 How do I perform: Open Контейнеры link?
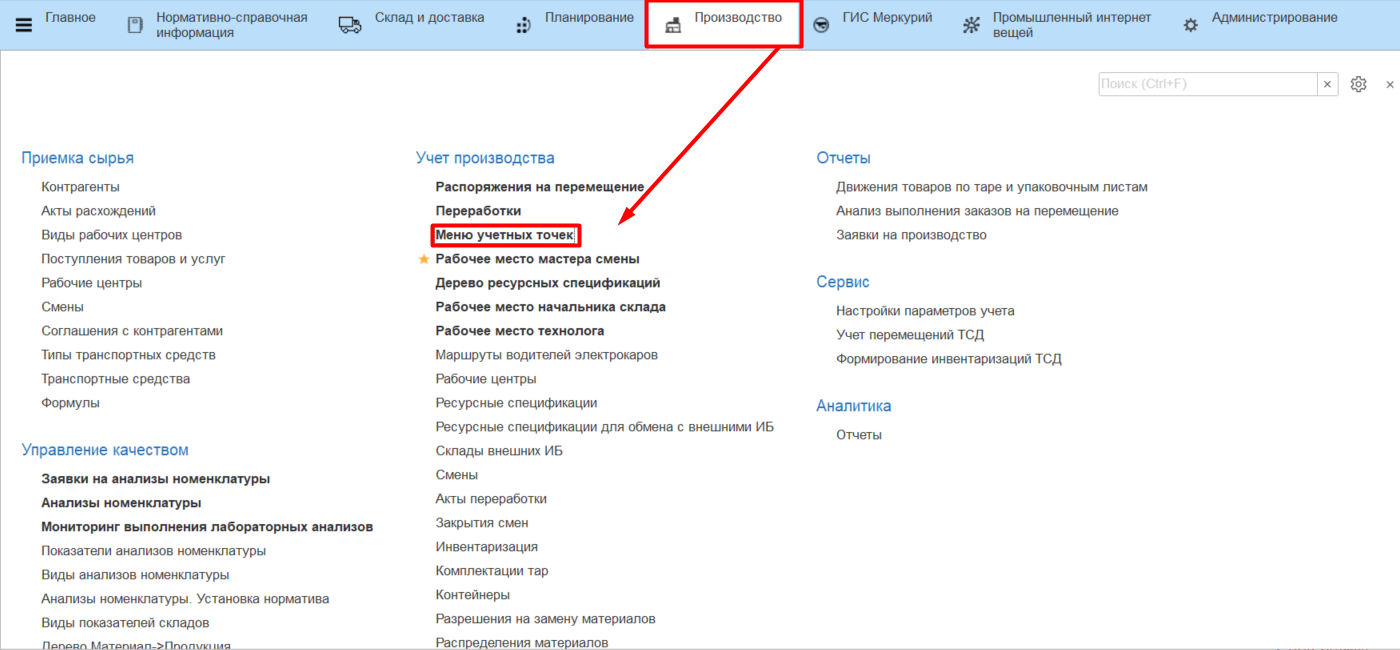pos(473,595)
